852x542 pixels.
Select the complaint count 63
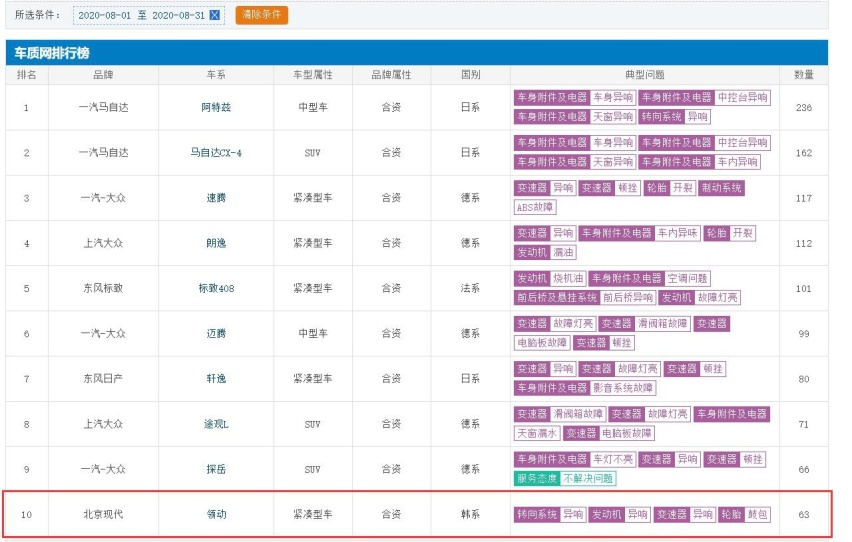[804, 514]
